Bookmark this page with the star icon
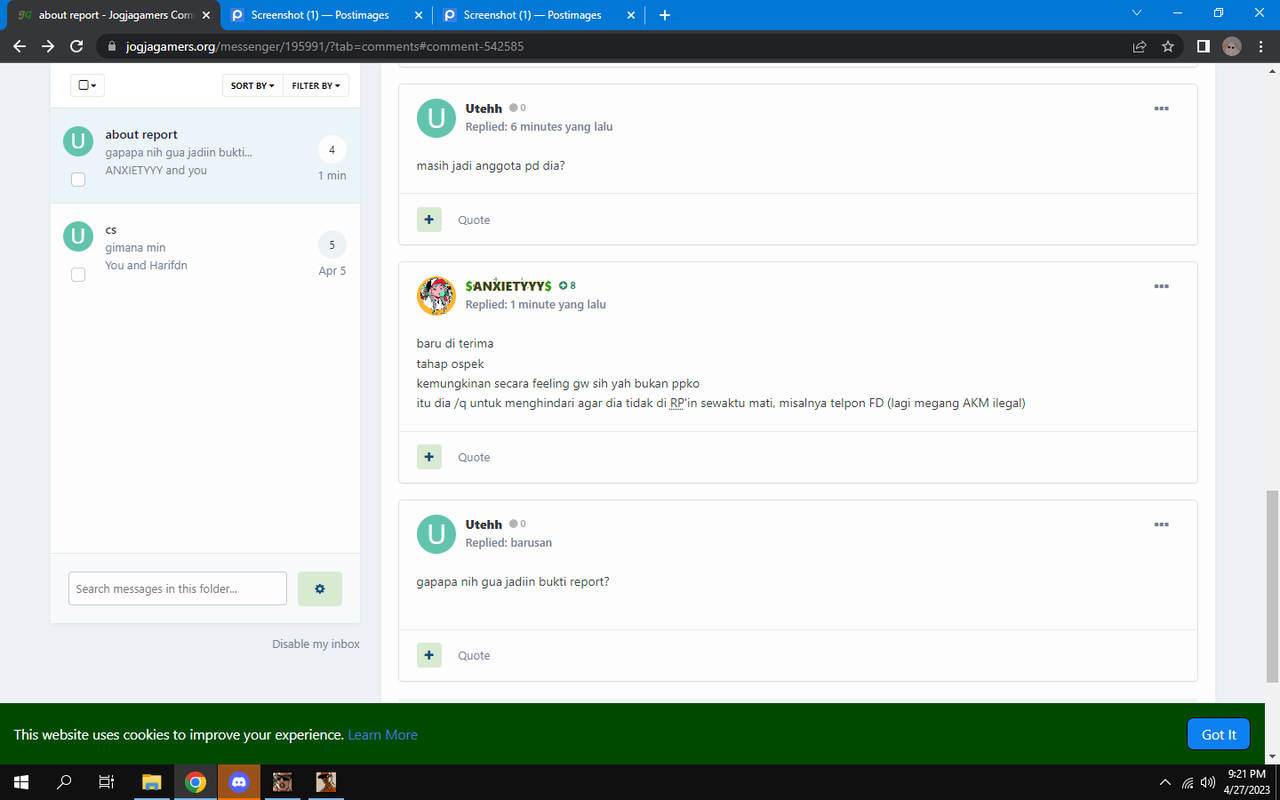 click(x=1168, y=46)
